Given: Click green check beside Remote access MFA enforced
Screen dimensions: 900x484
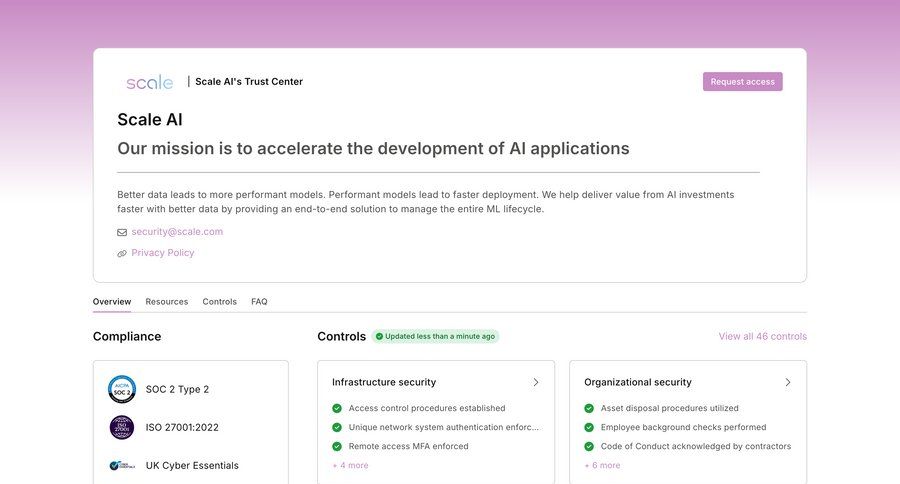Looking at the screenshot, I should click(337, 446).
